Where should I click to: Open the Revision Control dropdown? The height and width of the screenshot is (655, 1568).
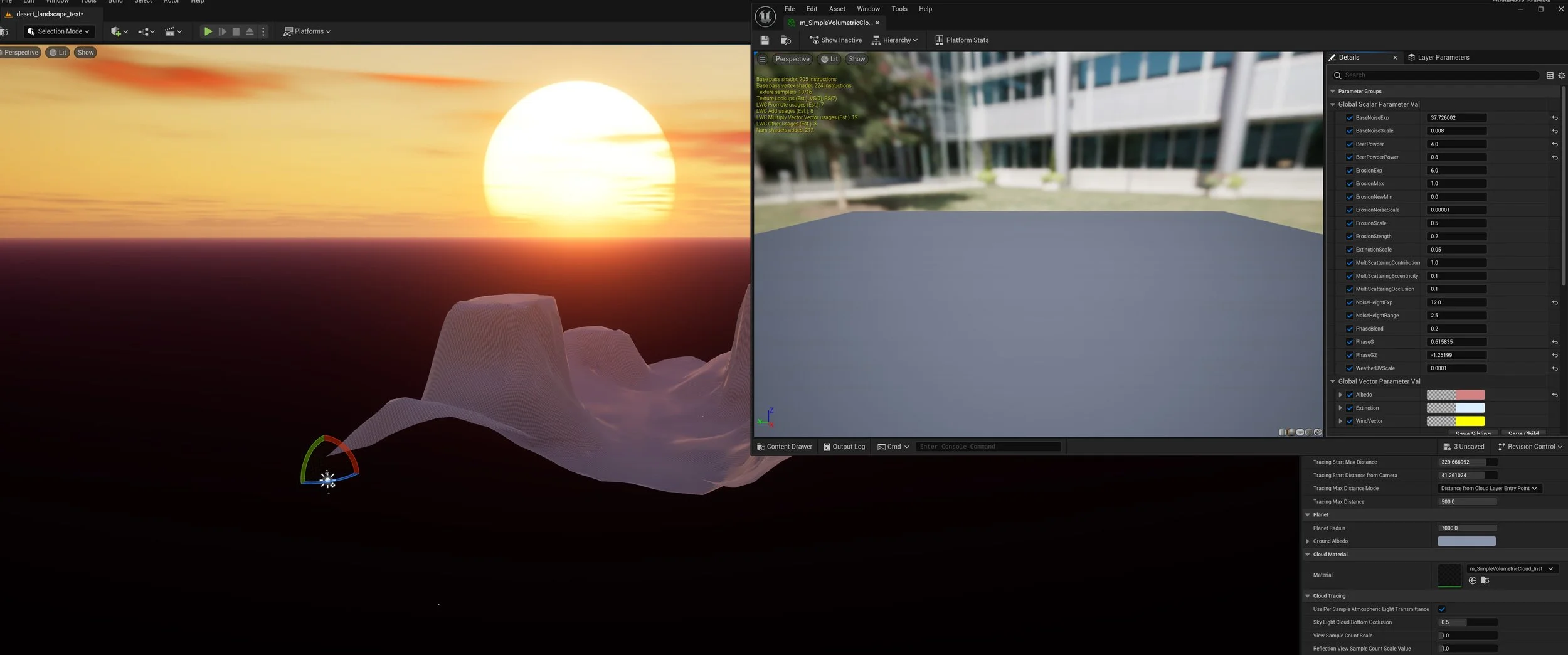tap(1530, 447)
